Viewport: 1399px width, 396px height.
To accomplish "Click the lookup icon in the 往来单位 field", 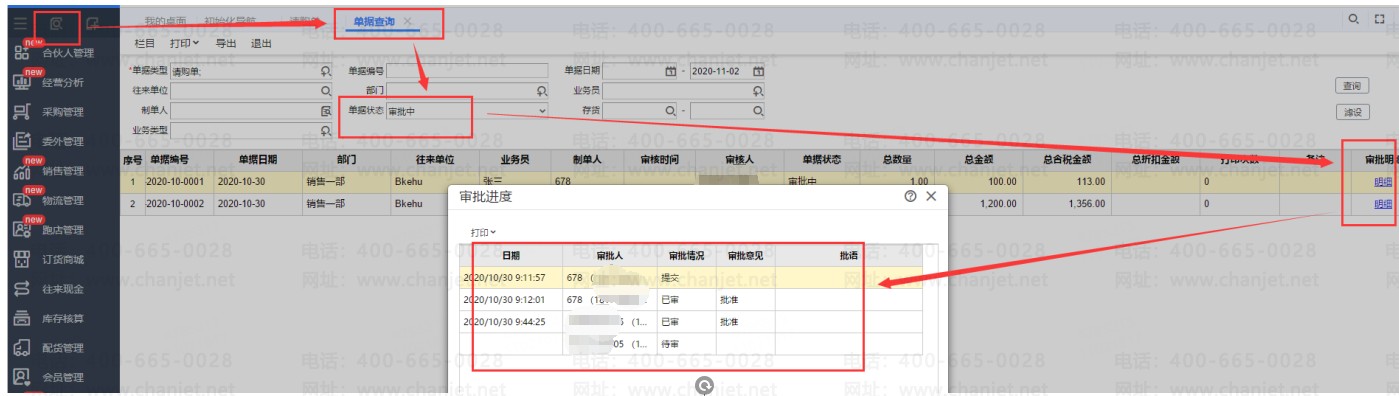I will point(325,90).
